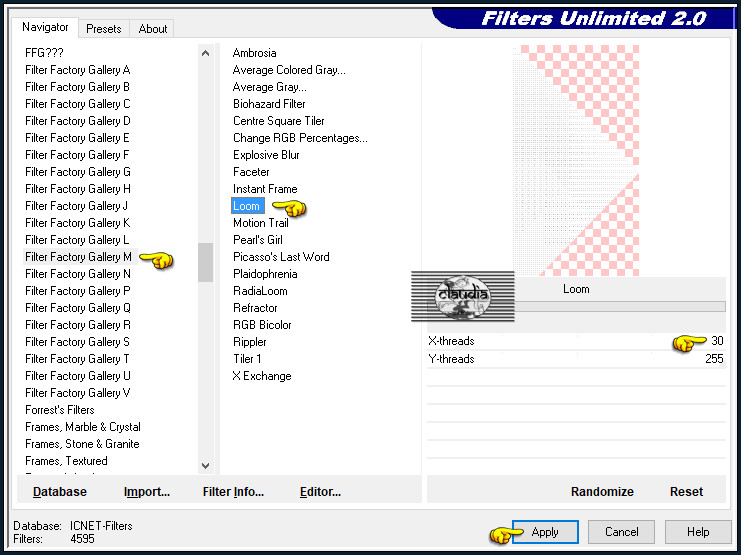
Task: Choose the Plaidophrenia filter
Action: 265,274
